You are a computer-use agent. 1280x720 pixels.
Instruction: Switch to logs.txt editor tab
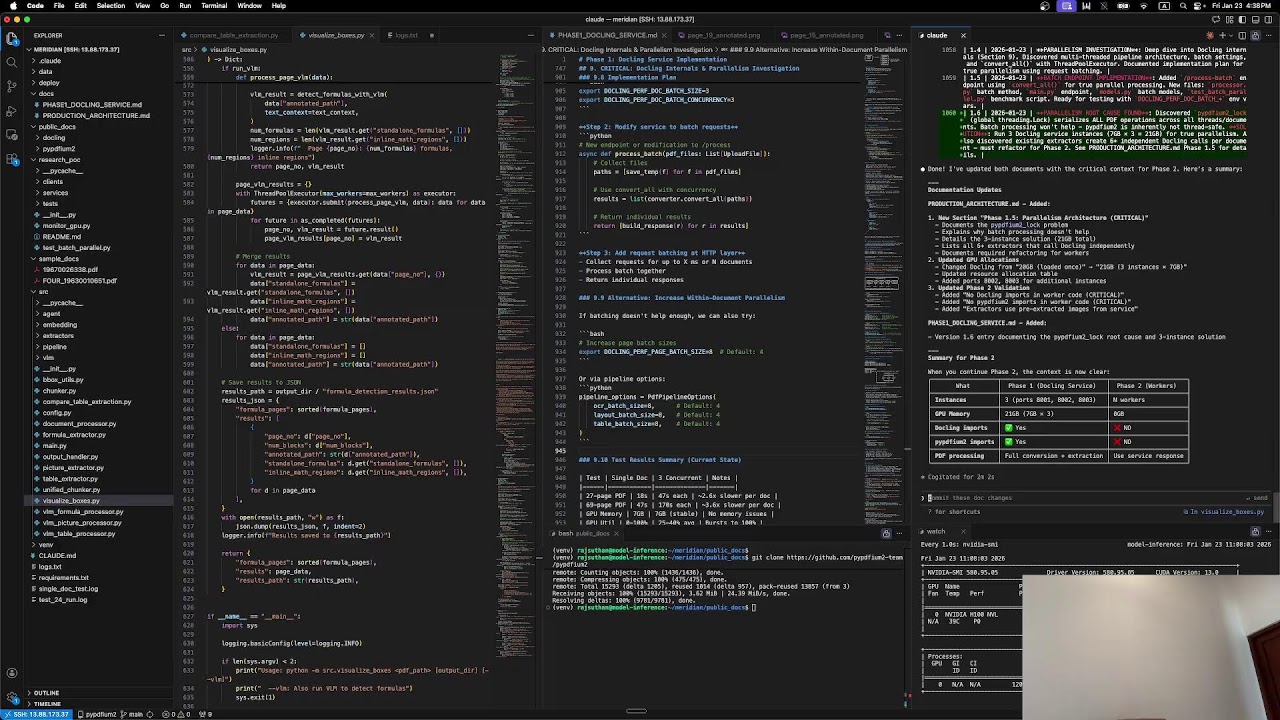click(405, 35)
